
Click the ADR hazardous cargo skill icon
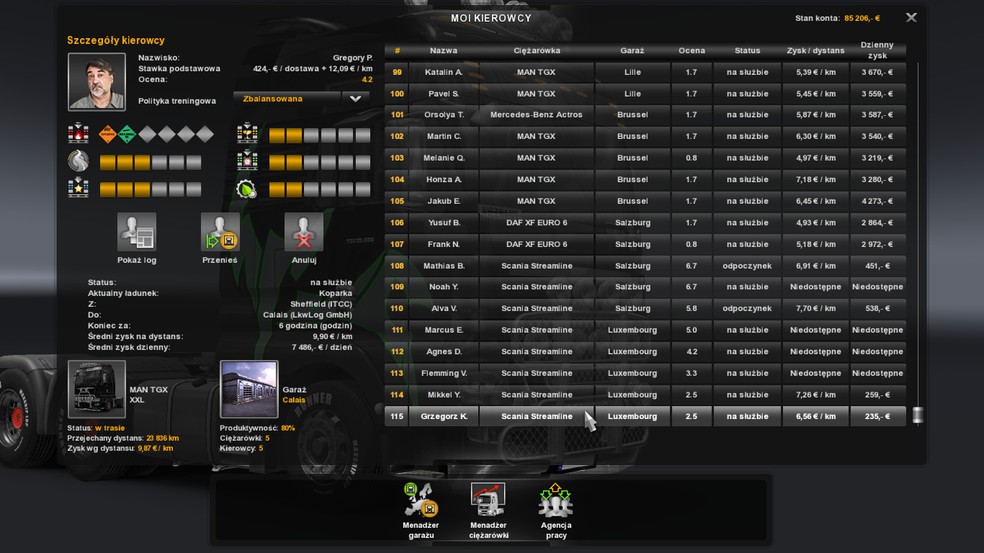coord(78,134)
